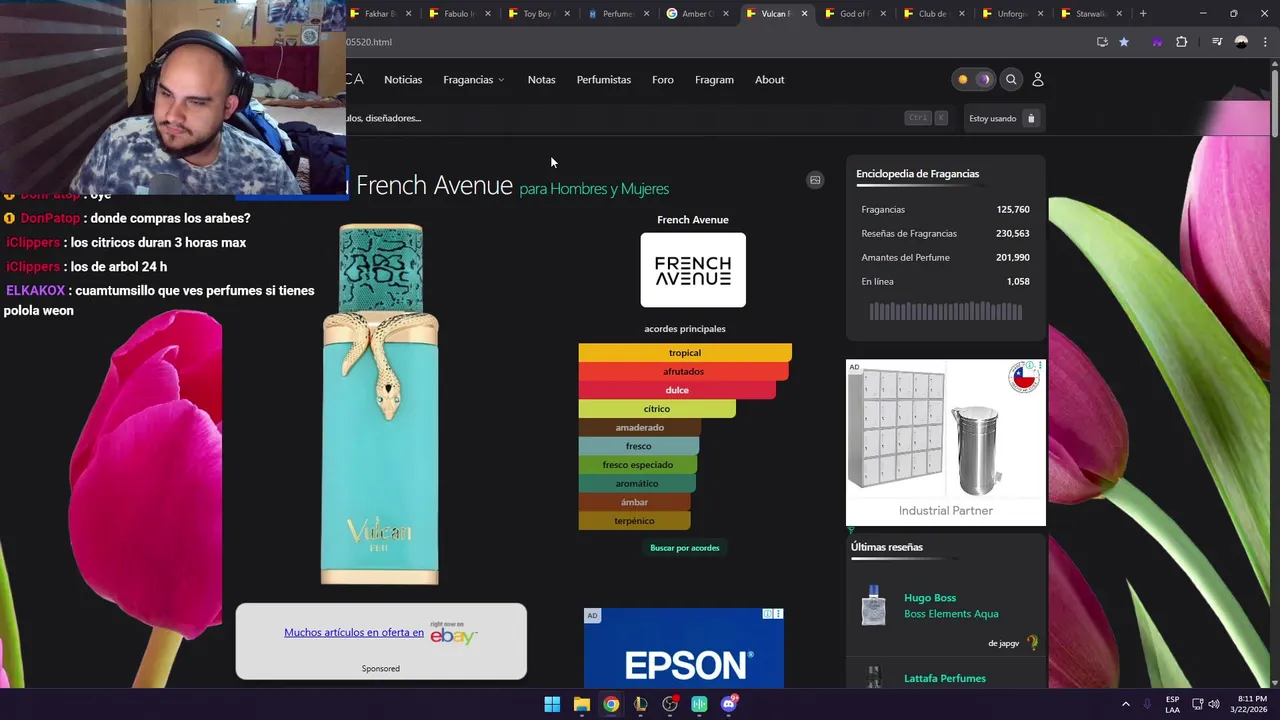Open League of Legends from the taskbar
The height and width of the screenshot is (720, 1280).
pyautogui.click(x=640, y=704)
